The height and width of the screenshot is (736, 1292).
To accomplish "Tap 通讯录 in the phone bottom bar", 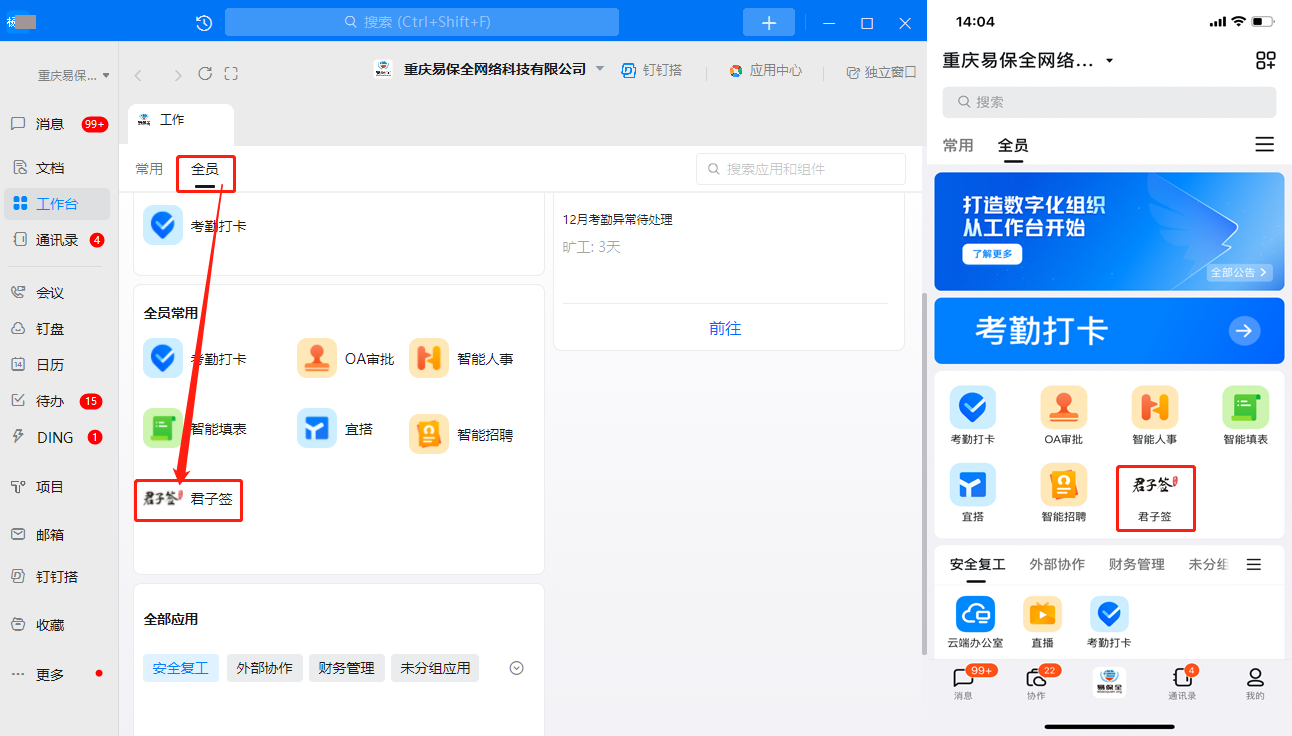I will [1182, 684].
